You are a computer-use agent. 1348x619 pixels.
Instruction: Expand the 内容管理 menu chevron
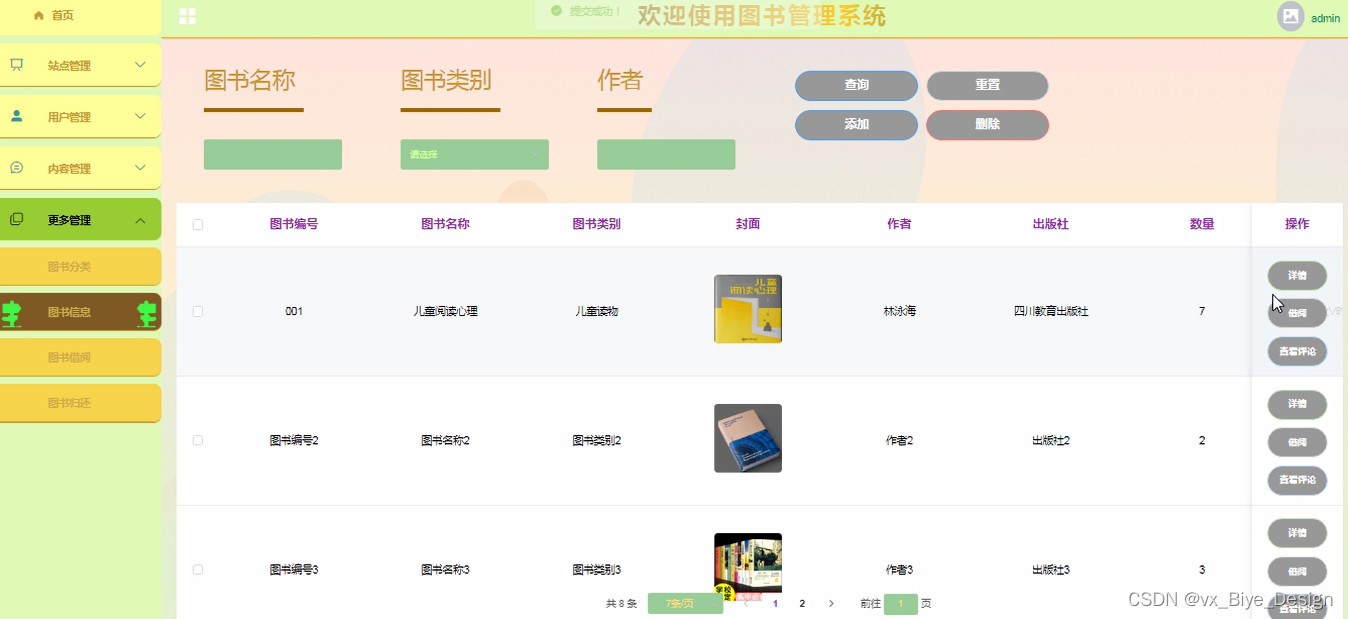pos(140,168)
